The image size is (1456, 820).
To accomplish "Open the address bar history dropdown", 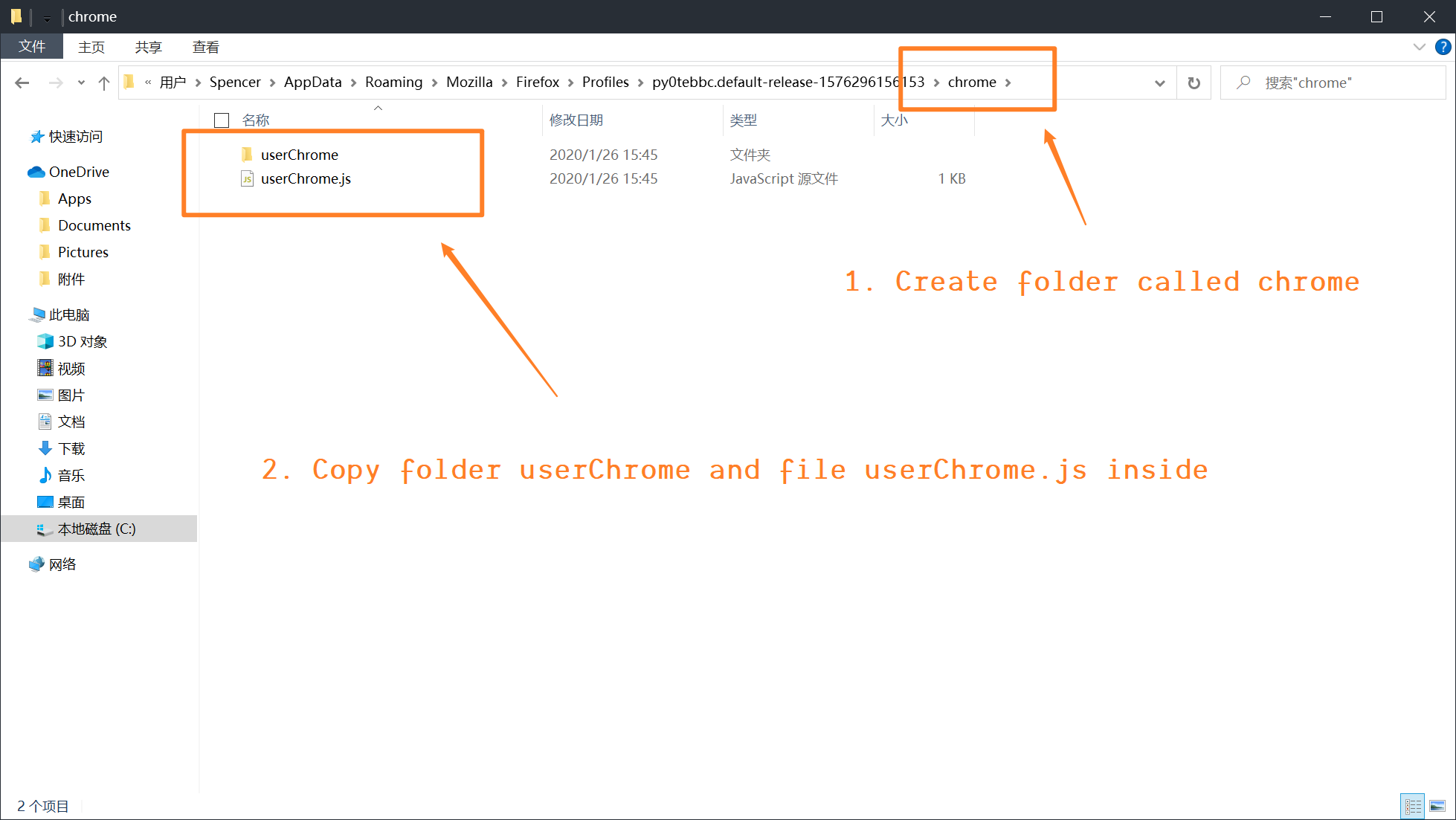I will [x=1159, y=83].
